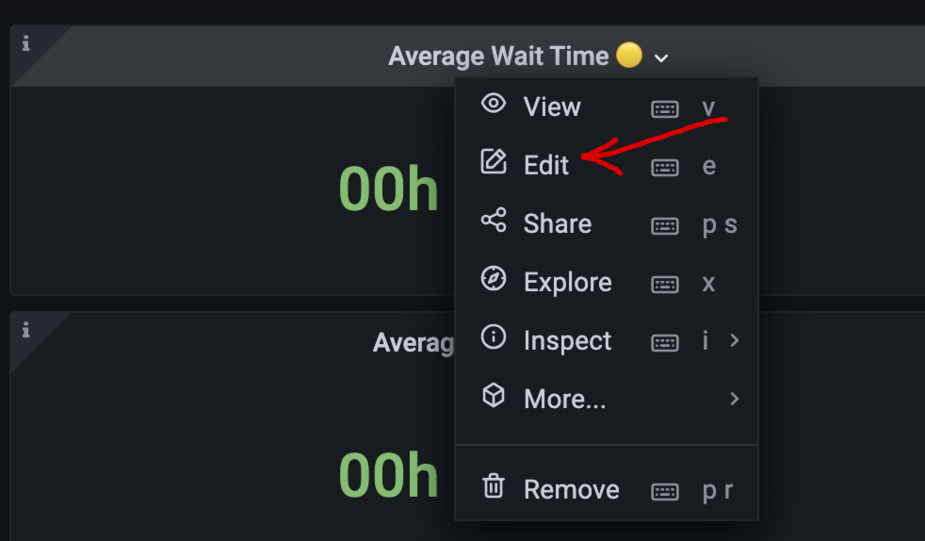Image resolution: width=925 pixels, height=541 pixels.
Task: Click the eye icon beside View
Action: pyautogui.click(x=493, y=104)
